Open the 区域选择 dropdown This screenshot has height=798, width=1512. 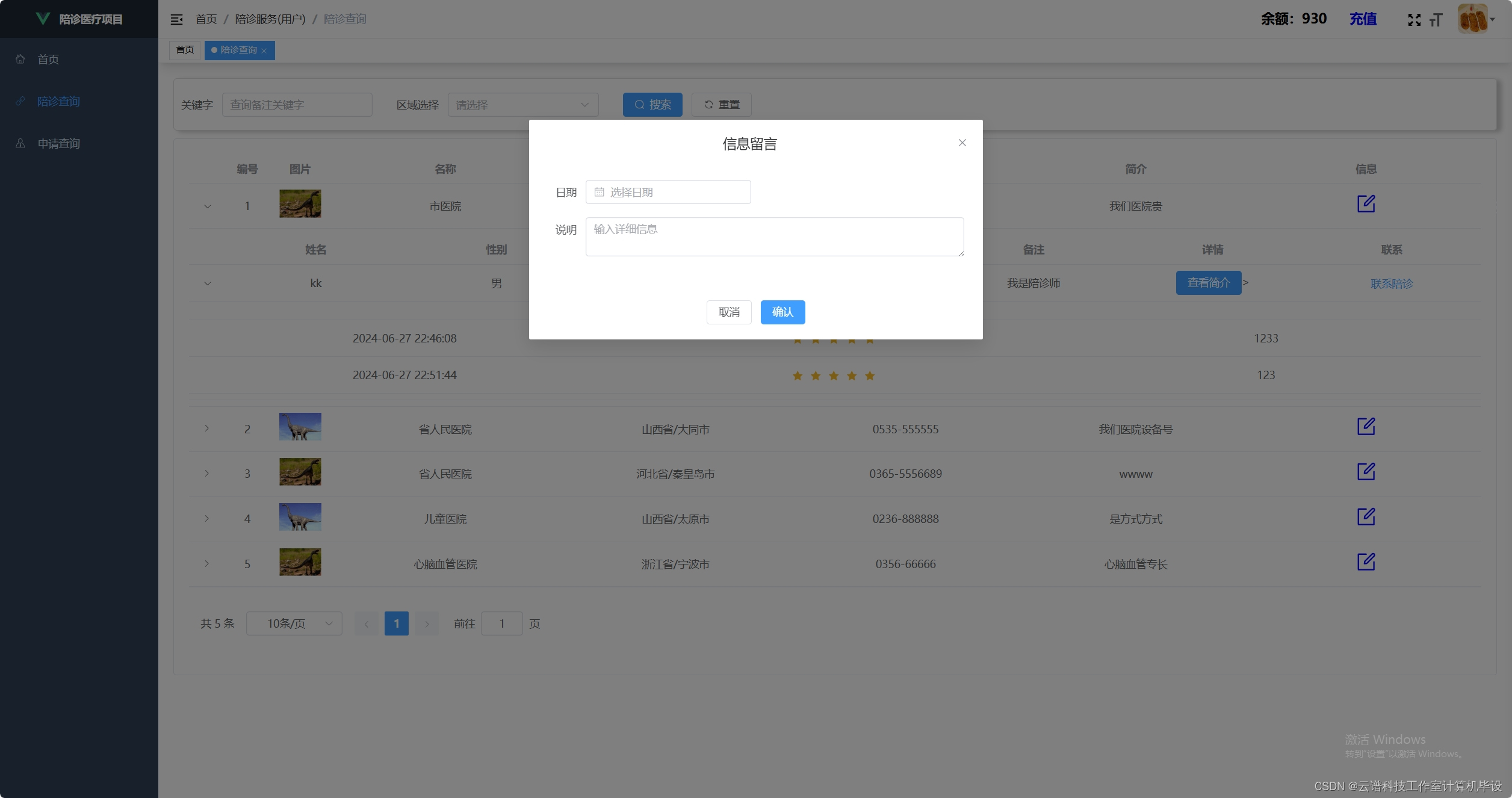point(522,105)
